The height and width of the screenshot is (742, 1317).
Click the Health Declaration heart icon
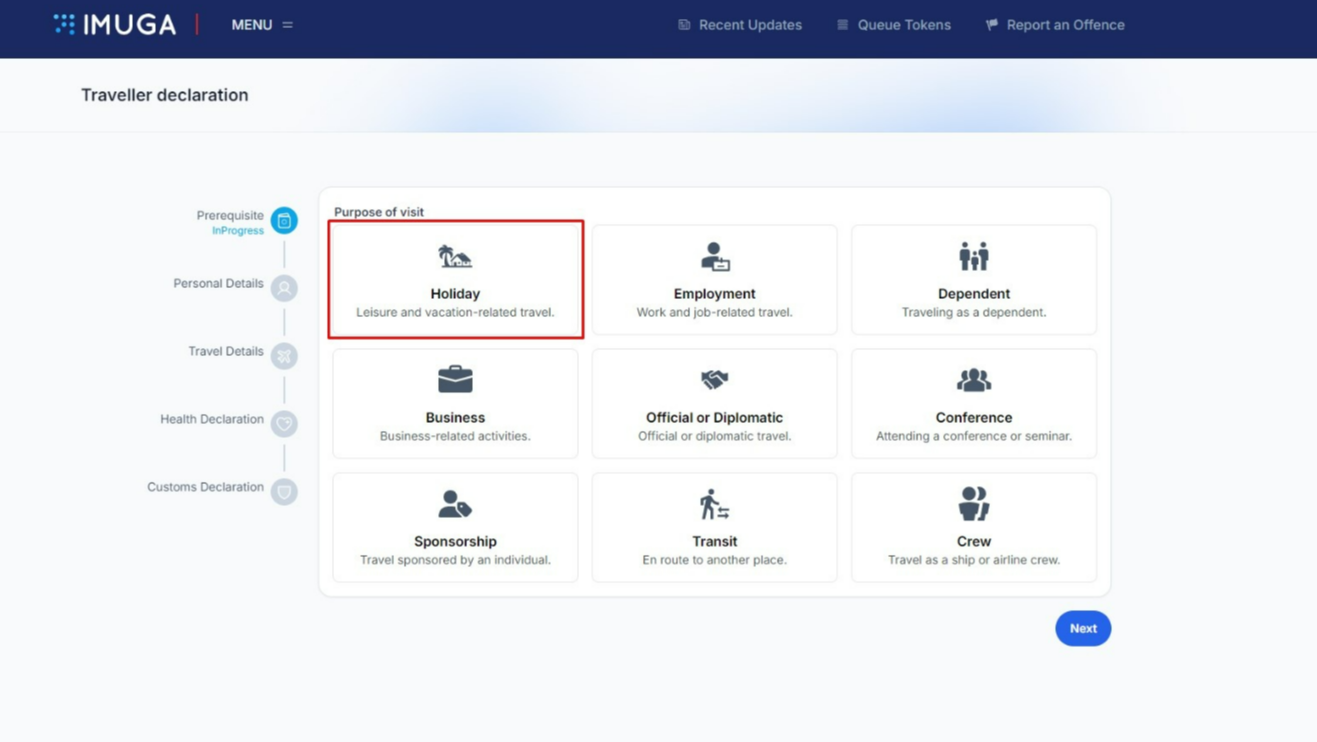tap(284, 424)
